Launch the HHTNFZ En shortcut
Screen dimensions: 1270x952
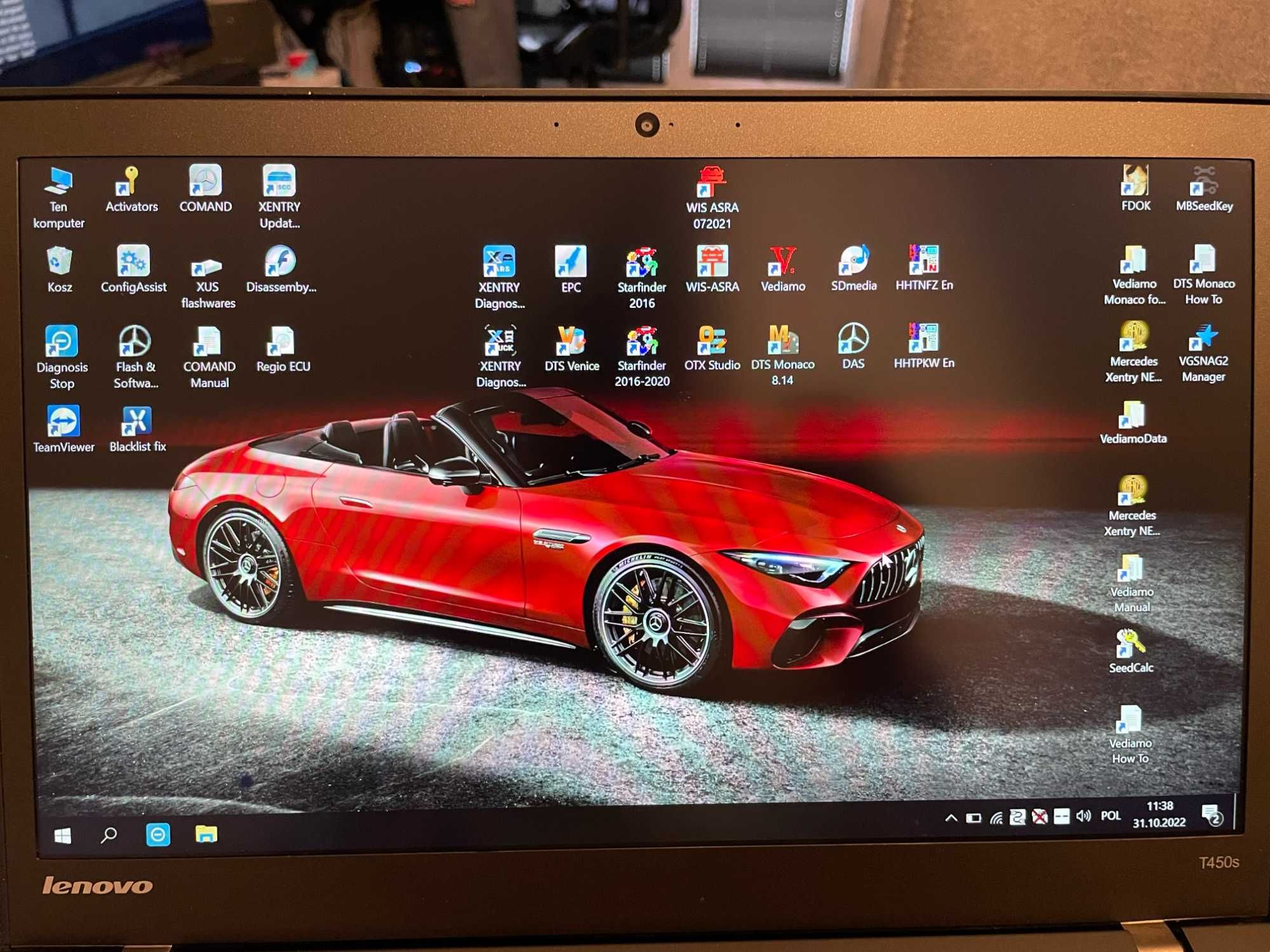pyautogui.click(x=924, y=268)
